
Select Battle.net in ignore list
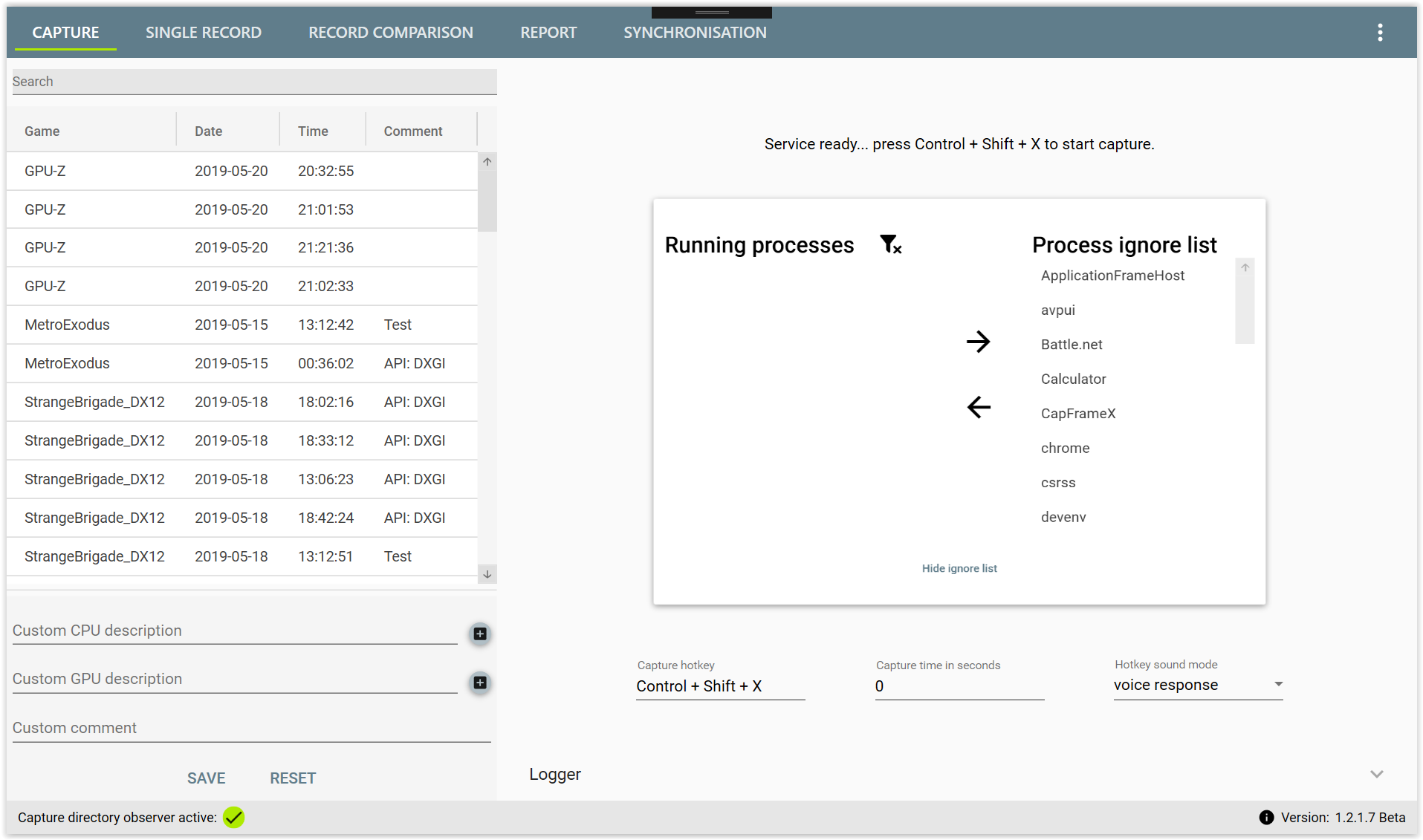[x=1072, y=345]
